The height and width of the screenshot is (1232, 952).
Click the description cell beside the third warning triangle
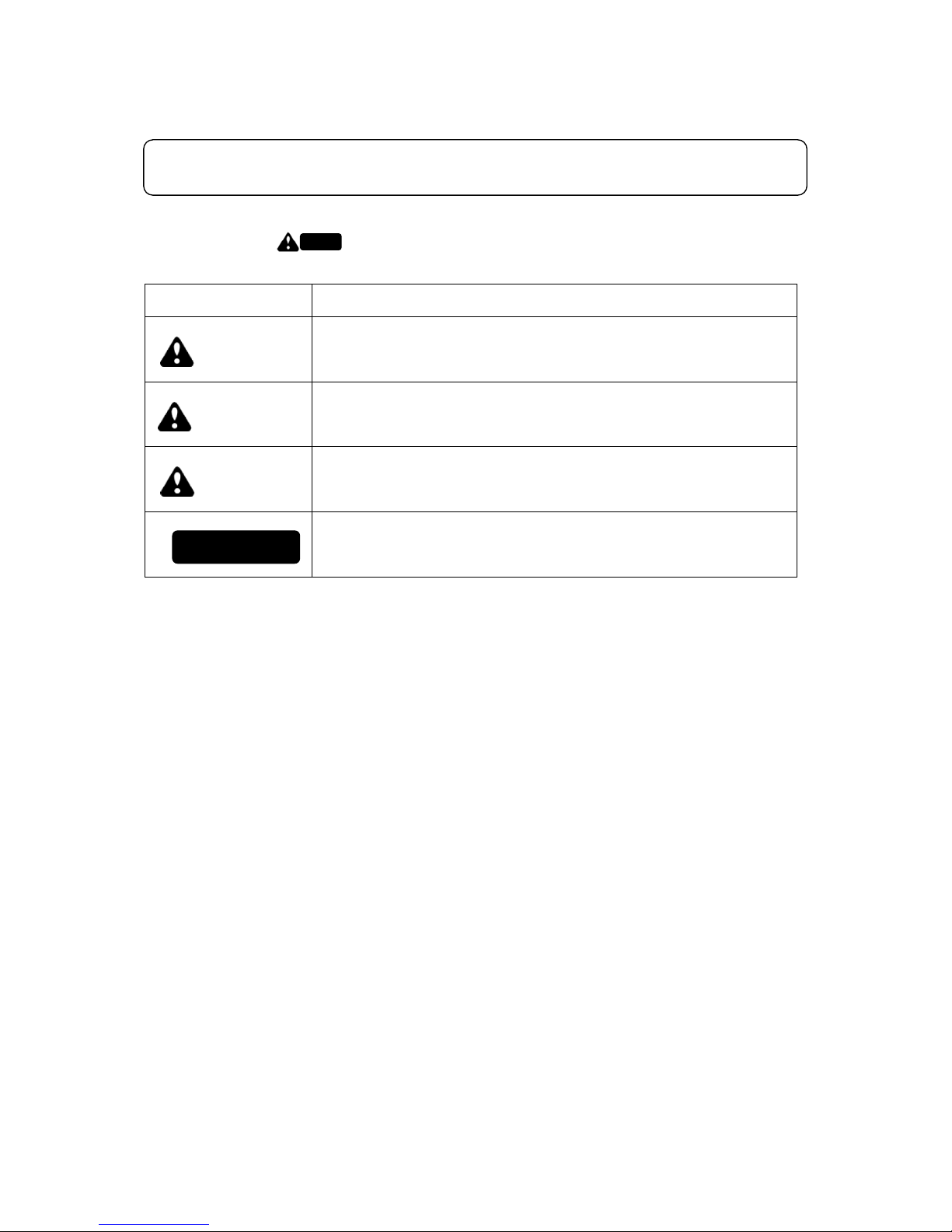[554, 479]
